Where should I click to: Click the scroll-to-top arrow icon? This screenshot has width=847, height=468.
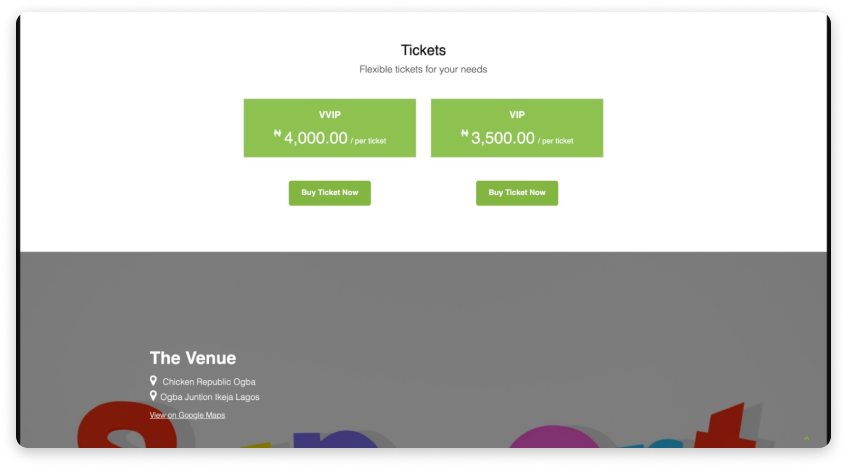tap(807, 438)
